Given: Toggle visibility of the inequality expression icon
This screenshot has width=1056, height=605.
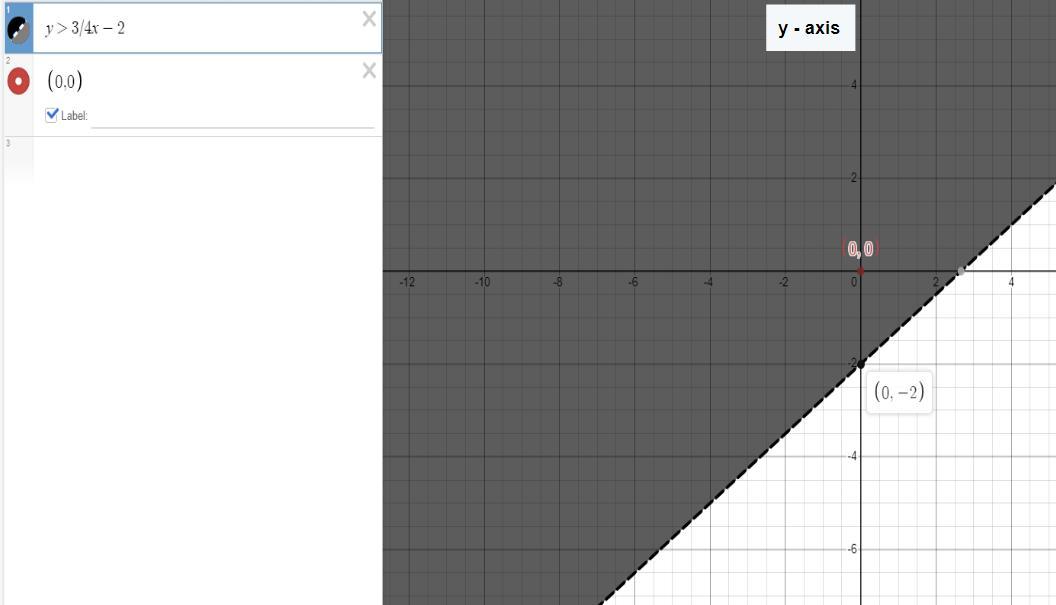Looking at the screenshot, I should (x=18, y=30).
